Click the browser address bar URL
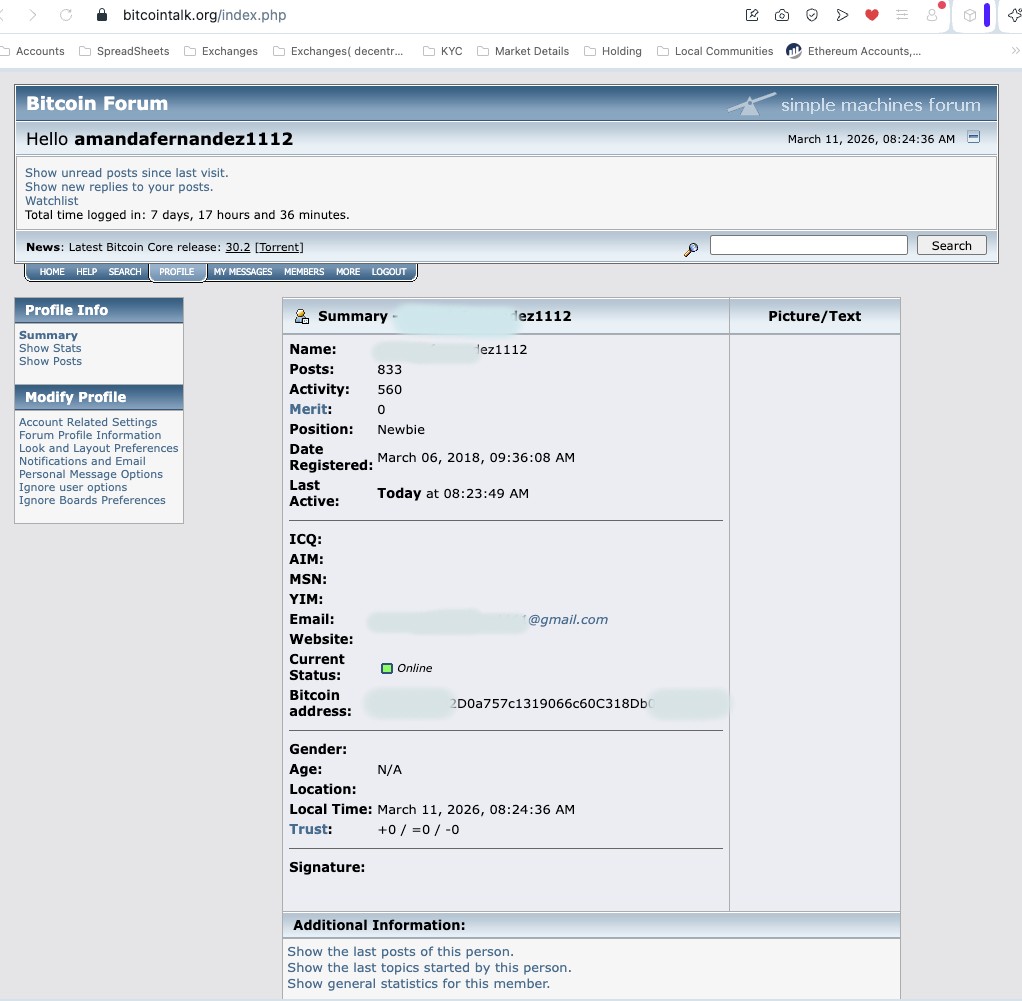The width and height of the screenshot is (1022, 1001). pos(205,15)
